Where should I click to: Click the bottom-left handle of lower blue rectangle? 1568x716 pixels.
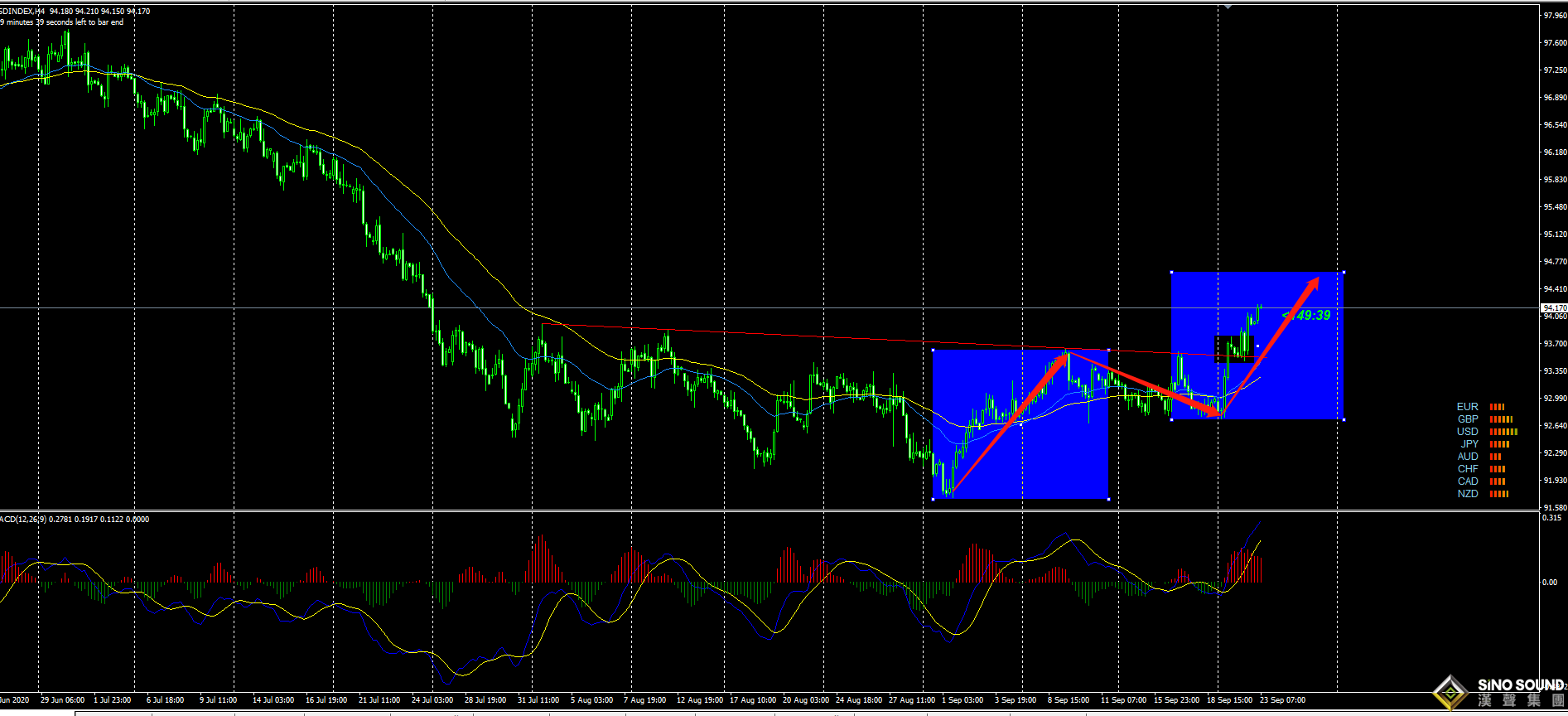pyautogui.click(x=934, y=499)
